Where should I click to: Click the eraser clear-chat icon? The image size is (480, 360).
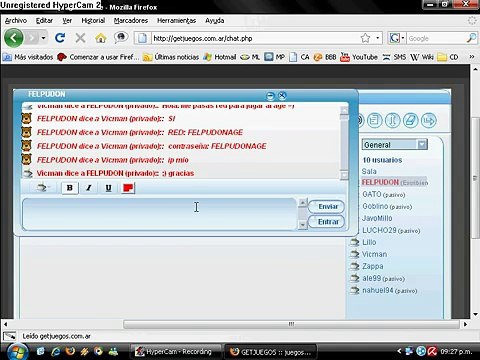(411, 120)
